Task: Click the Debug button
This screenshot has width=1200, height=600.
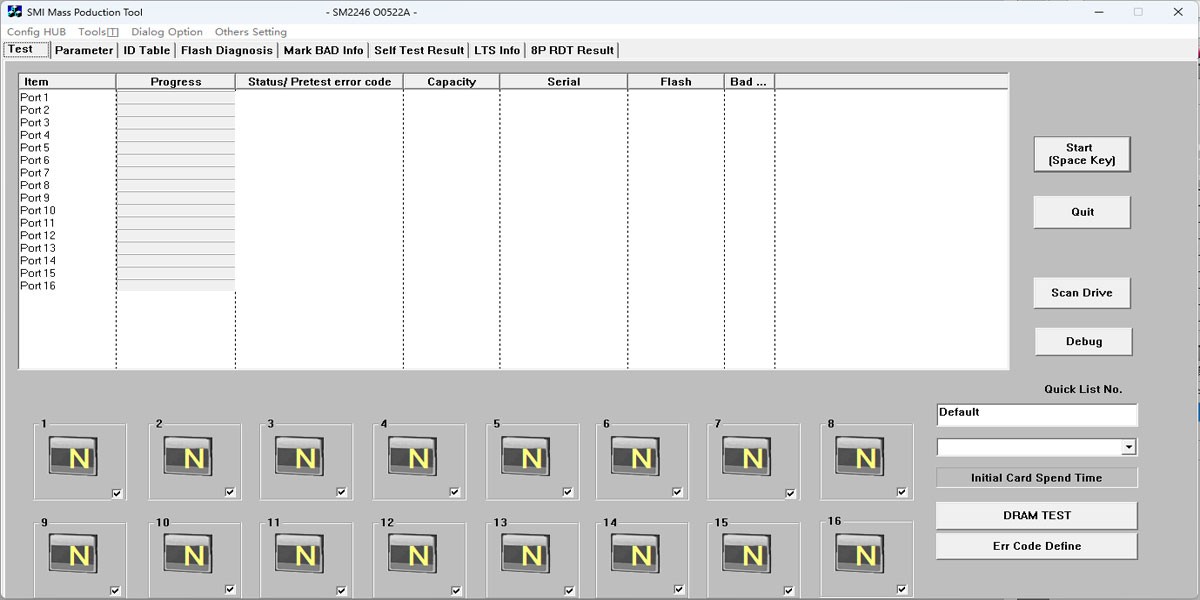Action: (1084, 341)
